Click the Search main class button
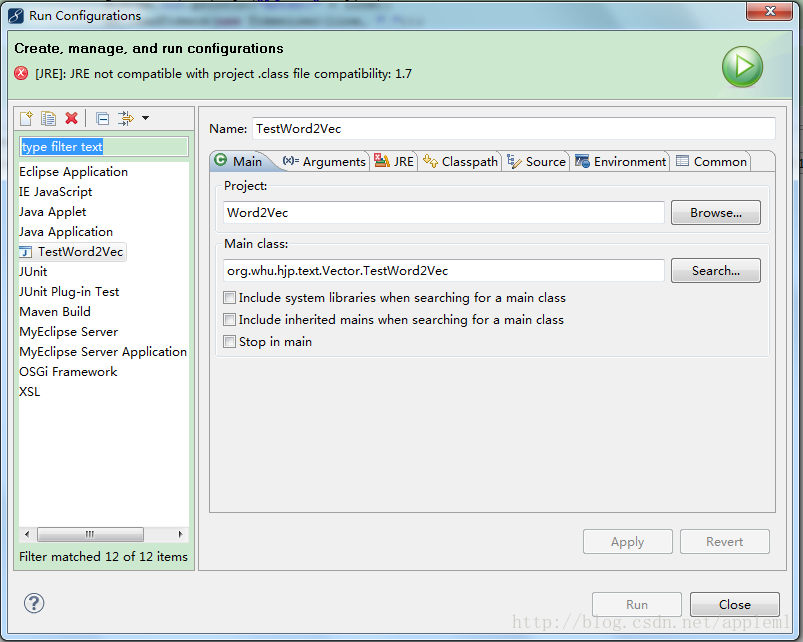 click(x=715, y=270)
